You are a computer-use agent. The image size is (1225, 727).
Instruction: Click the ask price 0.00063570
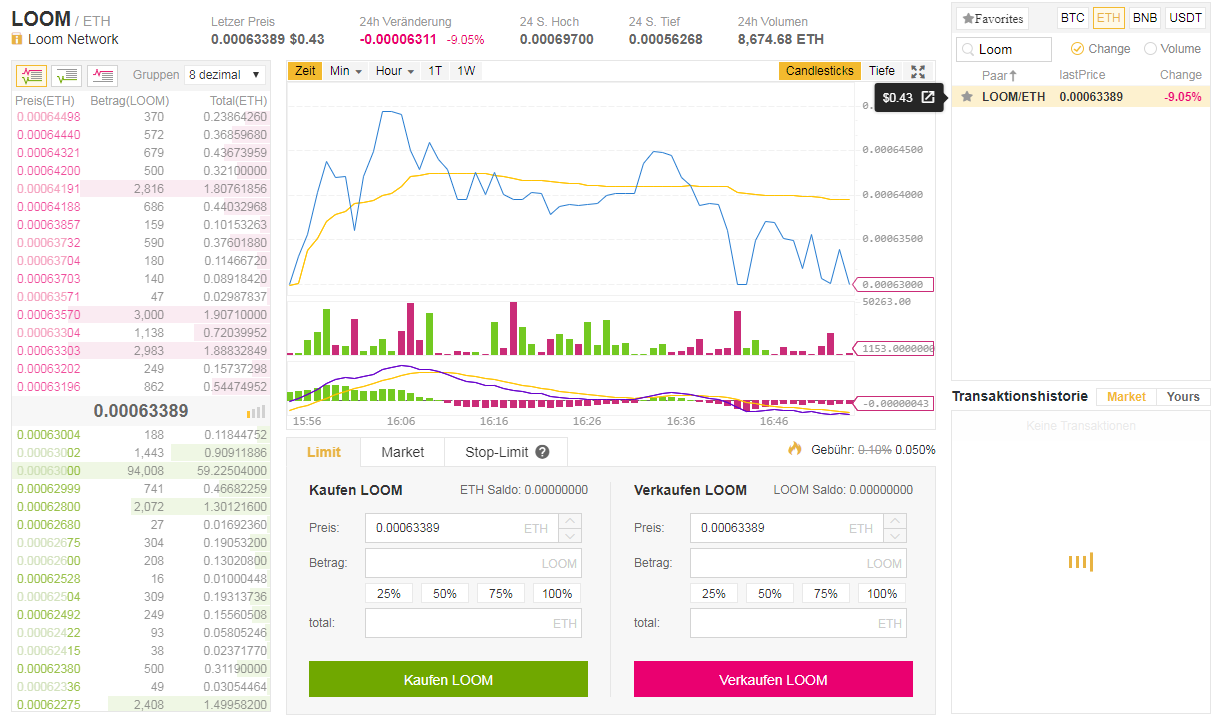coord(48,315)
